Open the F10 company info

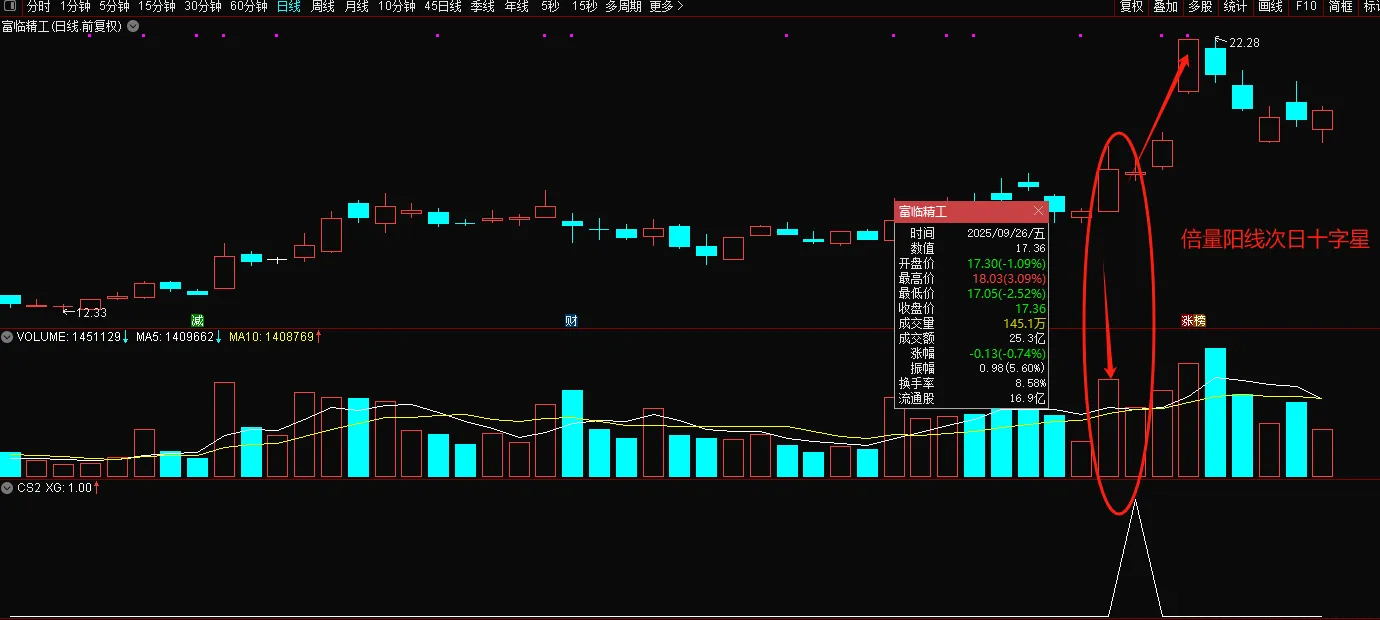pos(1306,6)
